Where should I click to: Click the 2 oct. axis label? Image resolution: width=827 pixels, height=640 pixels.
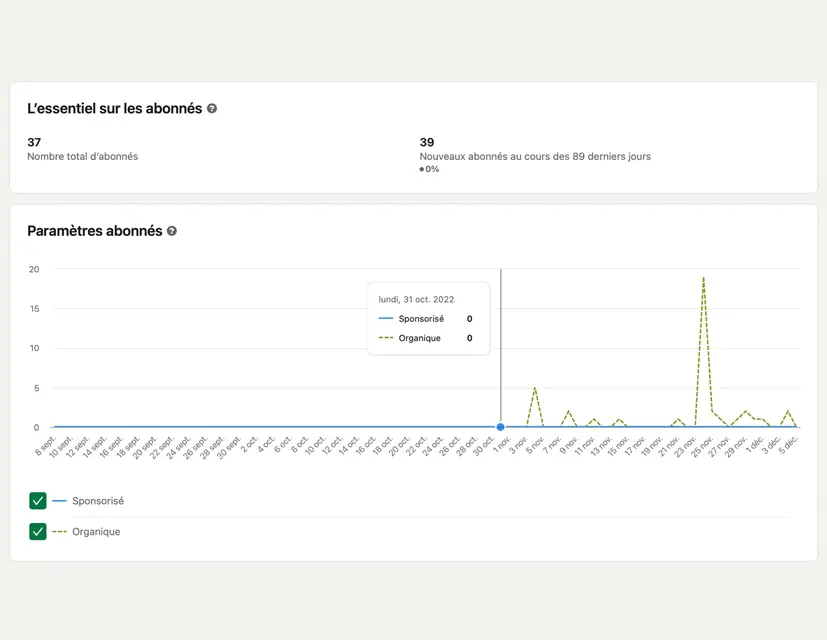pyautogui.click(x=249, y=445)
